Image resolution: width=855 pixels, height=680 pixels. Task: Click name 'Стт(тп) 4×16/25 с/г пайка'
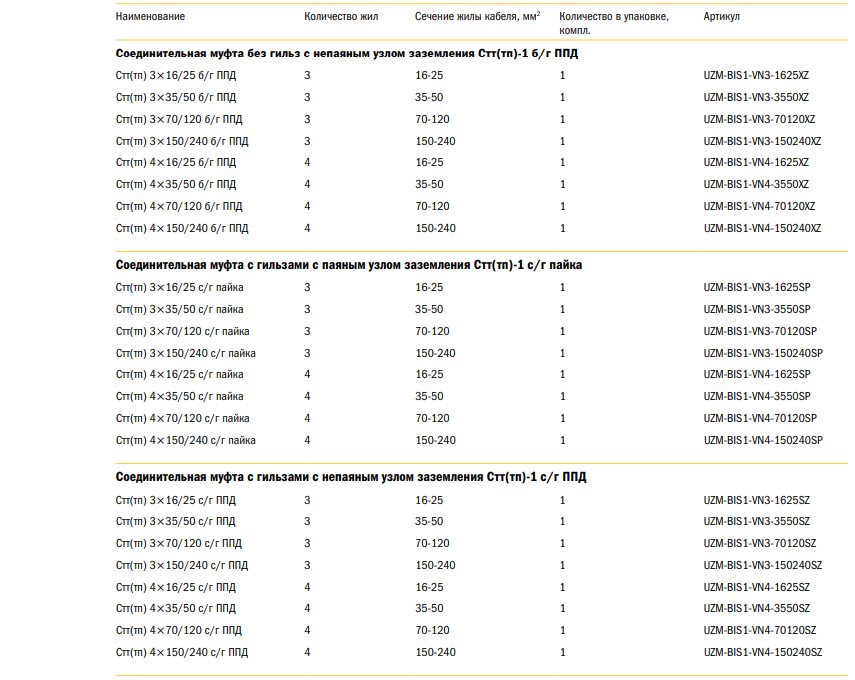click(179, 375)
